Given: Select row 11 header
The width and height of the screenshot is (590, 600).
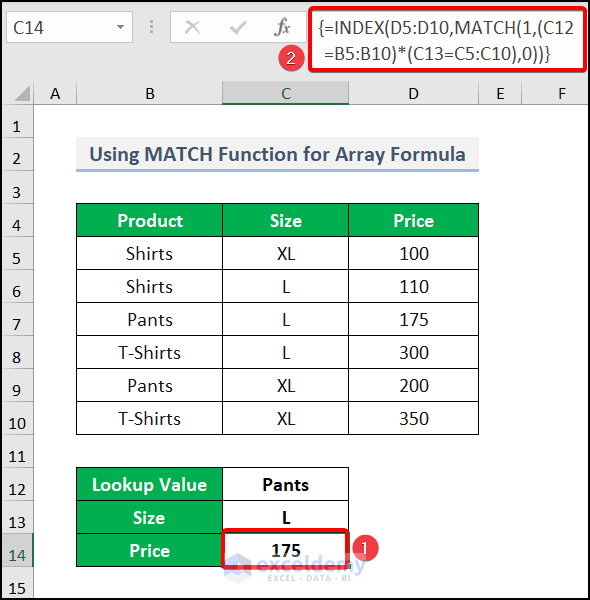Looking at the screenshot, I should point(18,451).
